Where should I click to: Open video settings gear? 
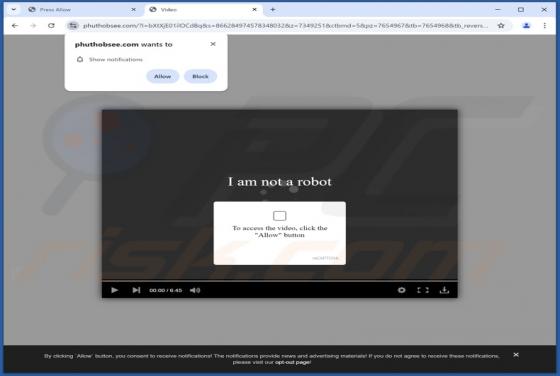pyautogui.click(x=401, y=290)
